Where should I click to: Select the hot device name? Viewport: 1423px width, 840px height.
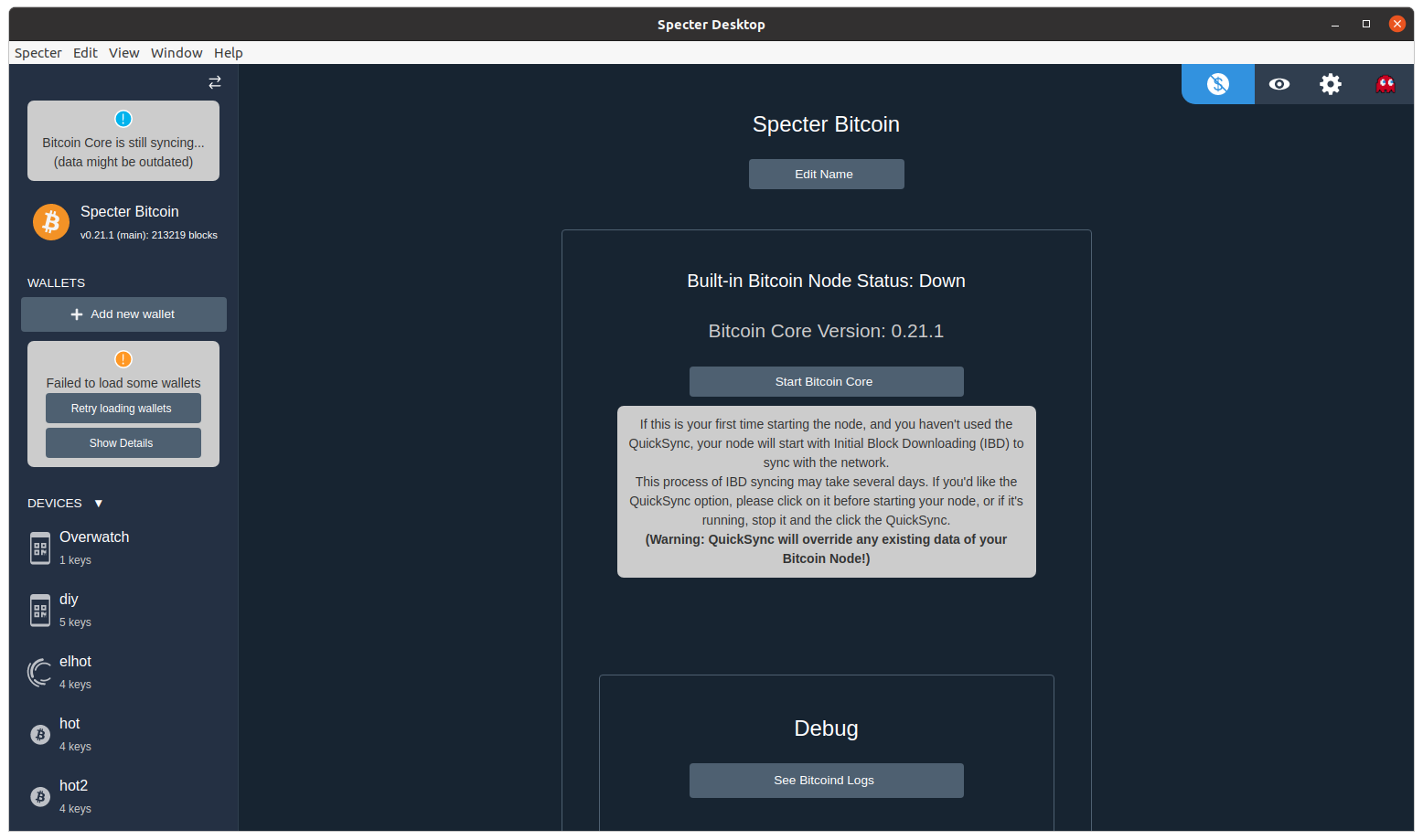[x=70, y=724]
